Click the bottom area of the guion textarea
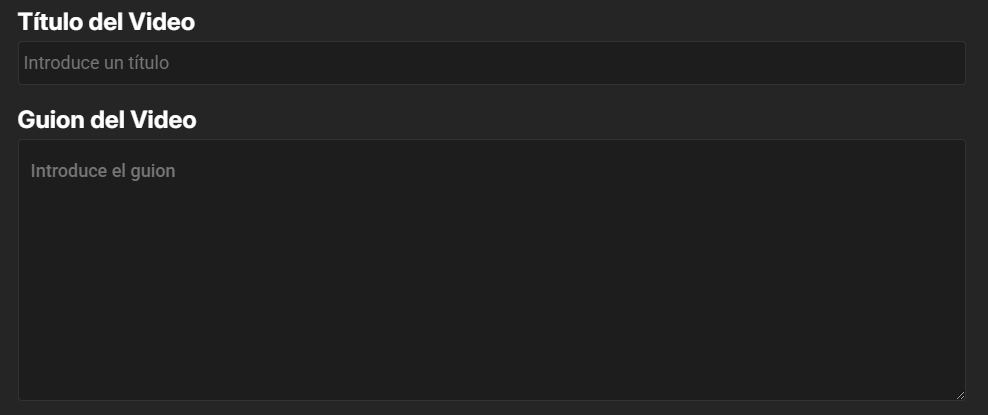 (x=491, y=378)
